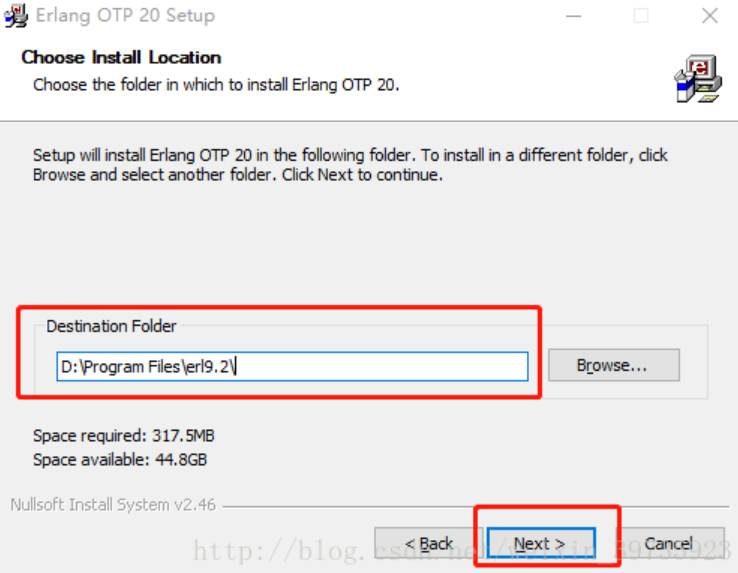Cancel the Erlang installation

(x=668, y=543)
